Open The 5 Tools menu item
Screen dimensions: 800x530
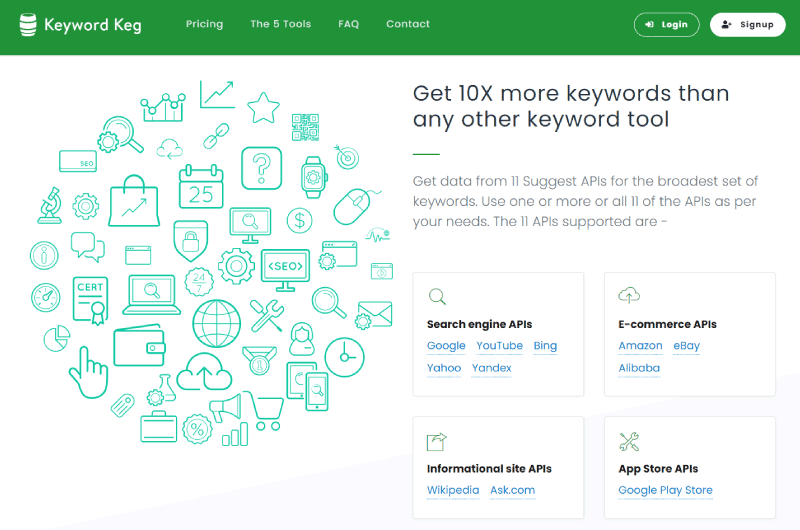[x=281, y=24]
